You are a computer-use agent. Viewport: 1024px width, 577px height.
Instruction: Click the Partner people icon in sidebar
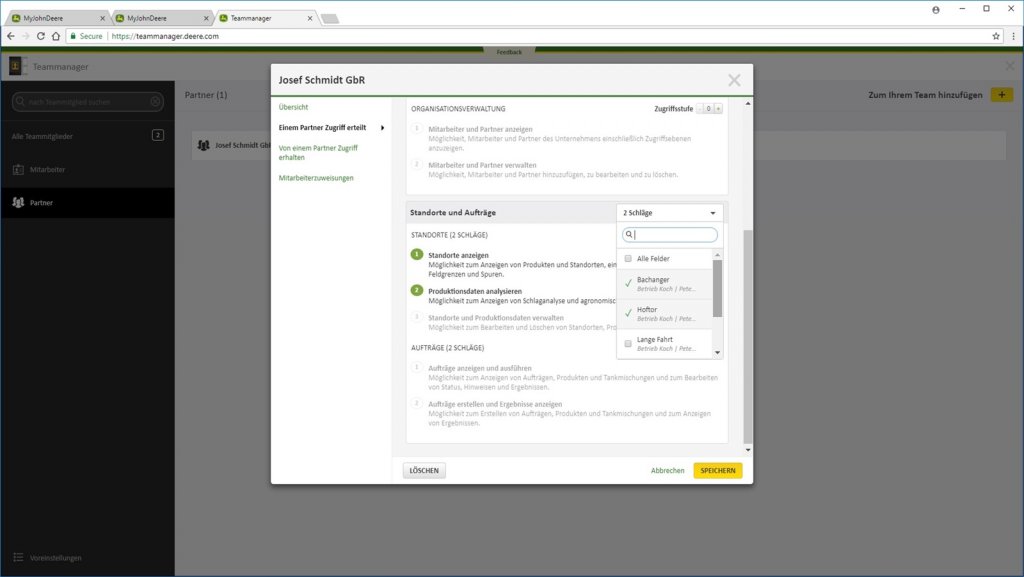pos(18,202)
